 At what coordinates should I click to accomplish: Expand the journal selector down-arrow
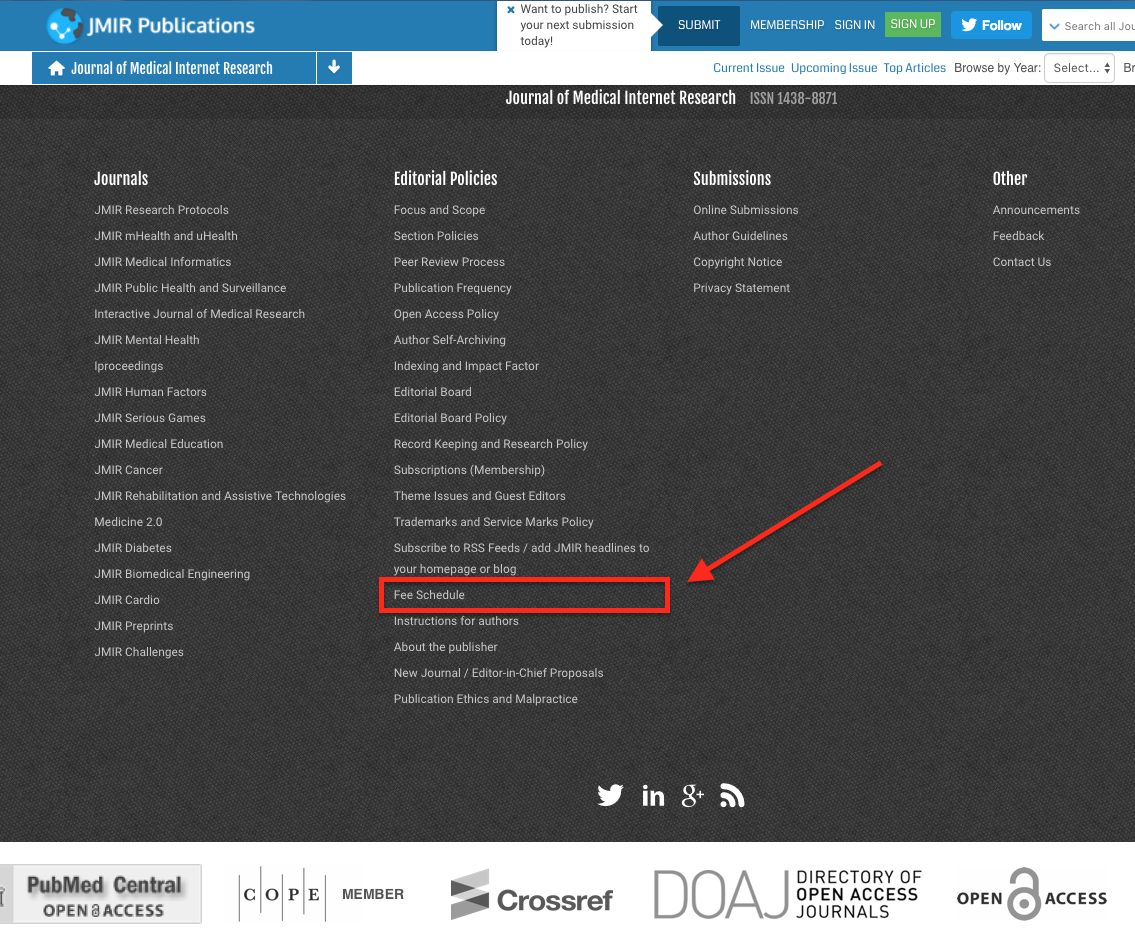(334, 68)
